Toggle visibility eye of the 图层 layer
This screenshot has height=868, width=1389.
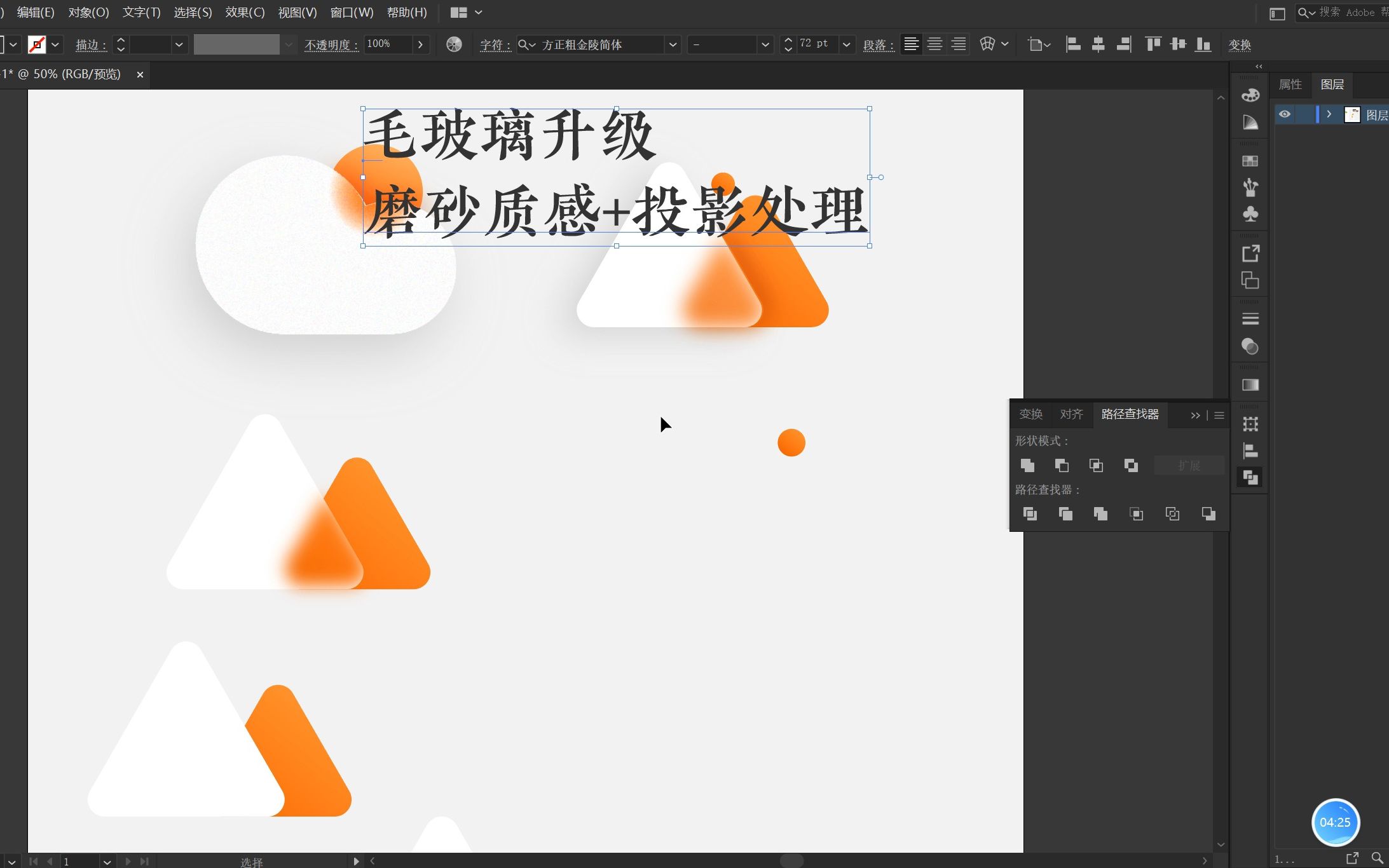tap(1285, 114)
